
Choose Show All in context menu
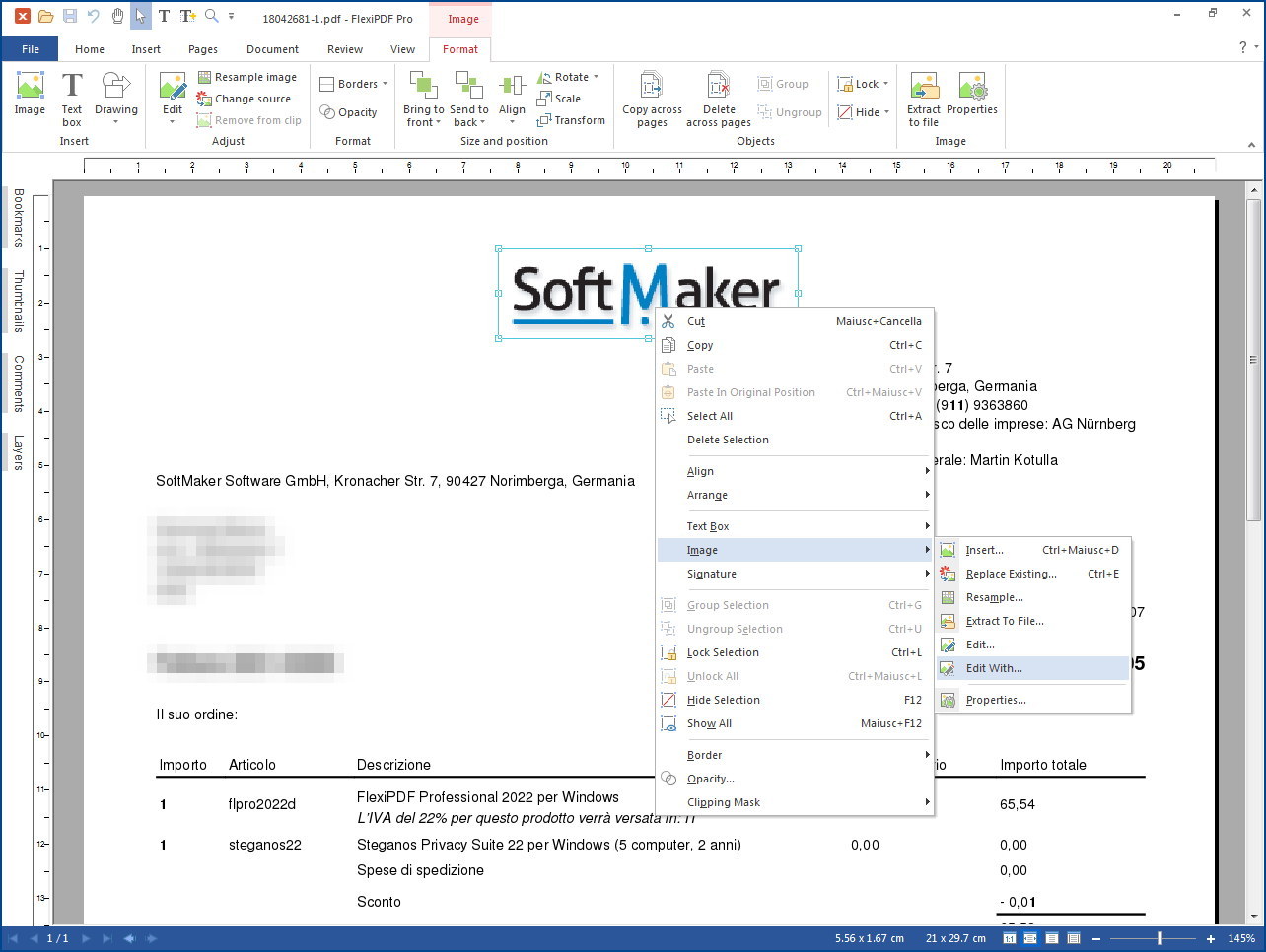pyautogui.click(x=709, y=723)
